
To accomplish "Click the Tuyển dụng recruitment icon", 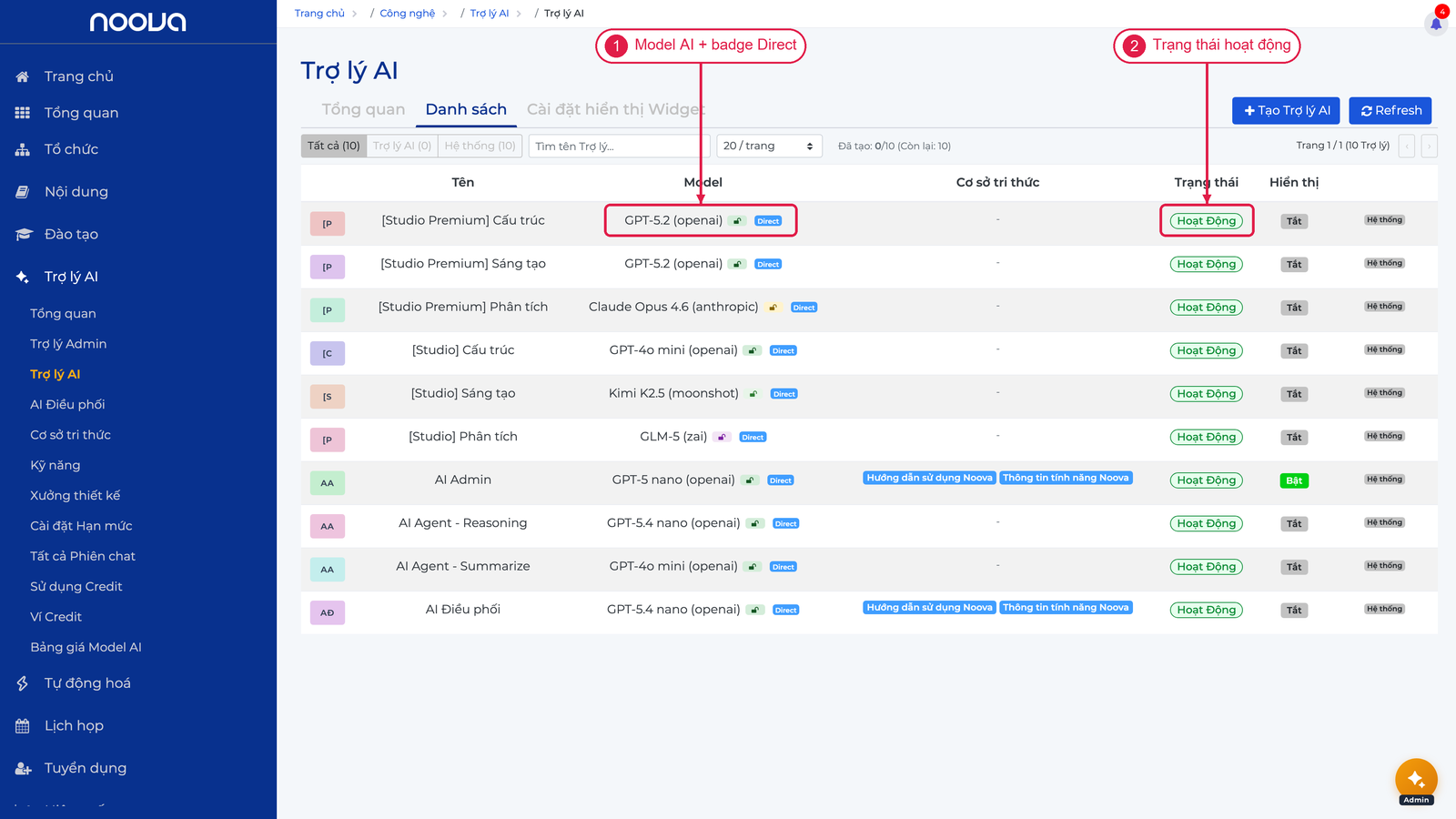I will pos(24,768).
